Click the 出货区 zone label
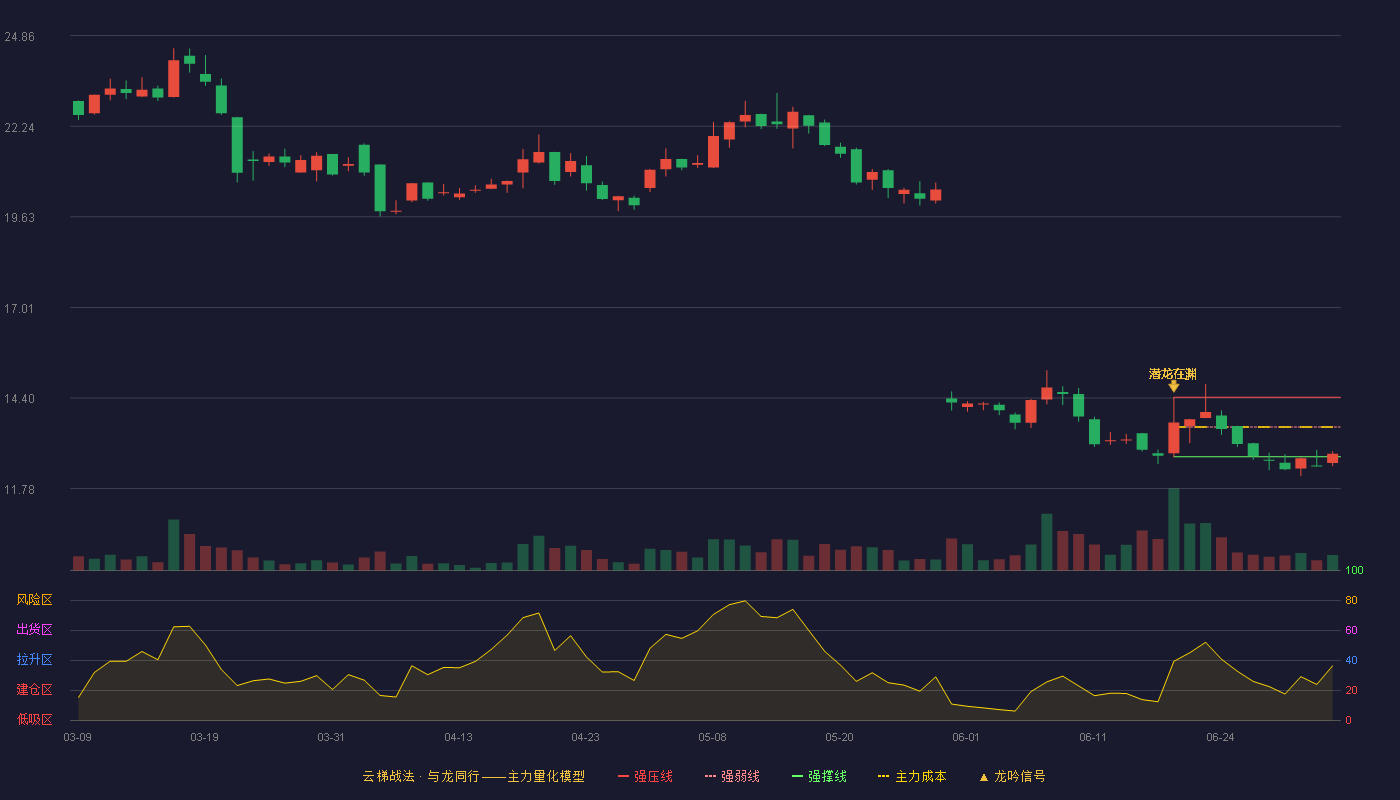 tap(34, 630)
